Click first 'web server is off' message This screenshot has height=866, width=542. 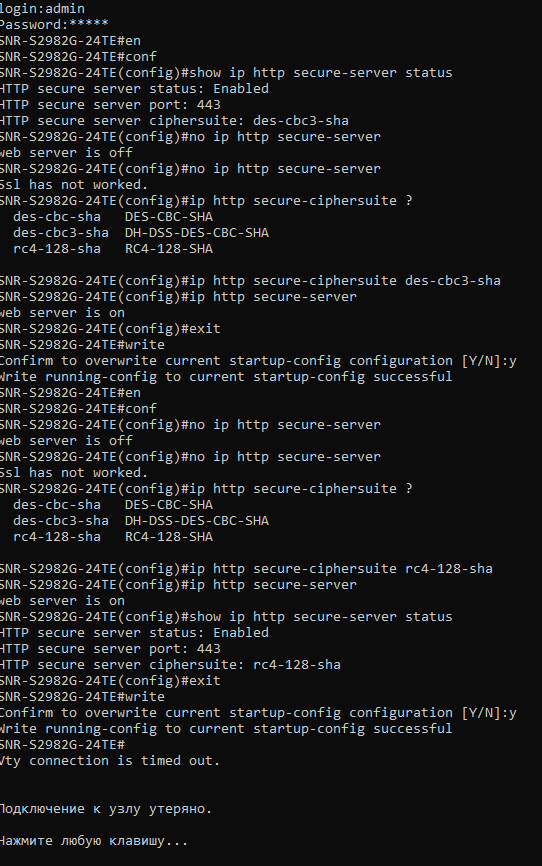tap(66, 153)
